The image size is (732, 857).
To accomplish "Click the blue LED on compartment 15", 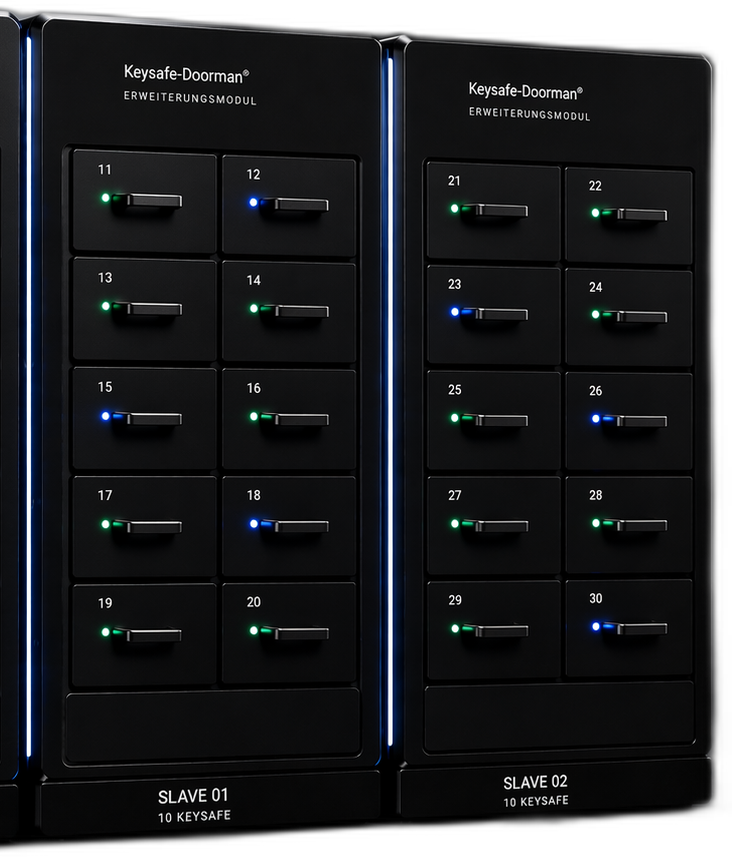I will 106,416.
